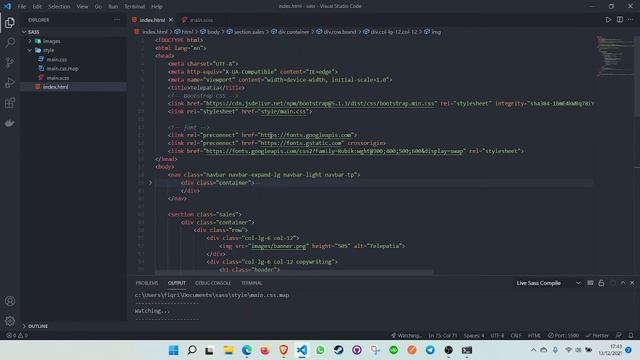This screenshot has width=640, height=360.
Task: Click CRLF end-of-line setting
Action: point(516,336)
